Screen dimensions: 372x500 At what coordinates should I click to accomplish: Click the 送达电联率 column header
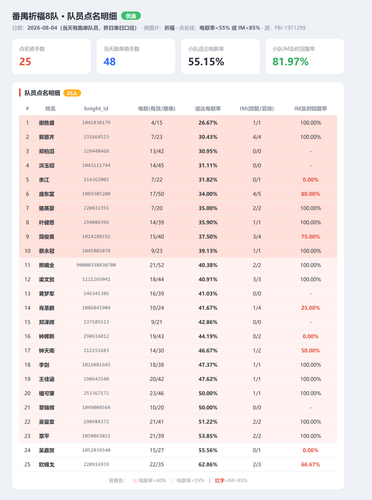(x=208, y=108)
